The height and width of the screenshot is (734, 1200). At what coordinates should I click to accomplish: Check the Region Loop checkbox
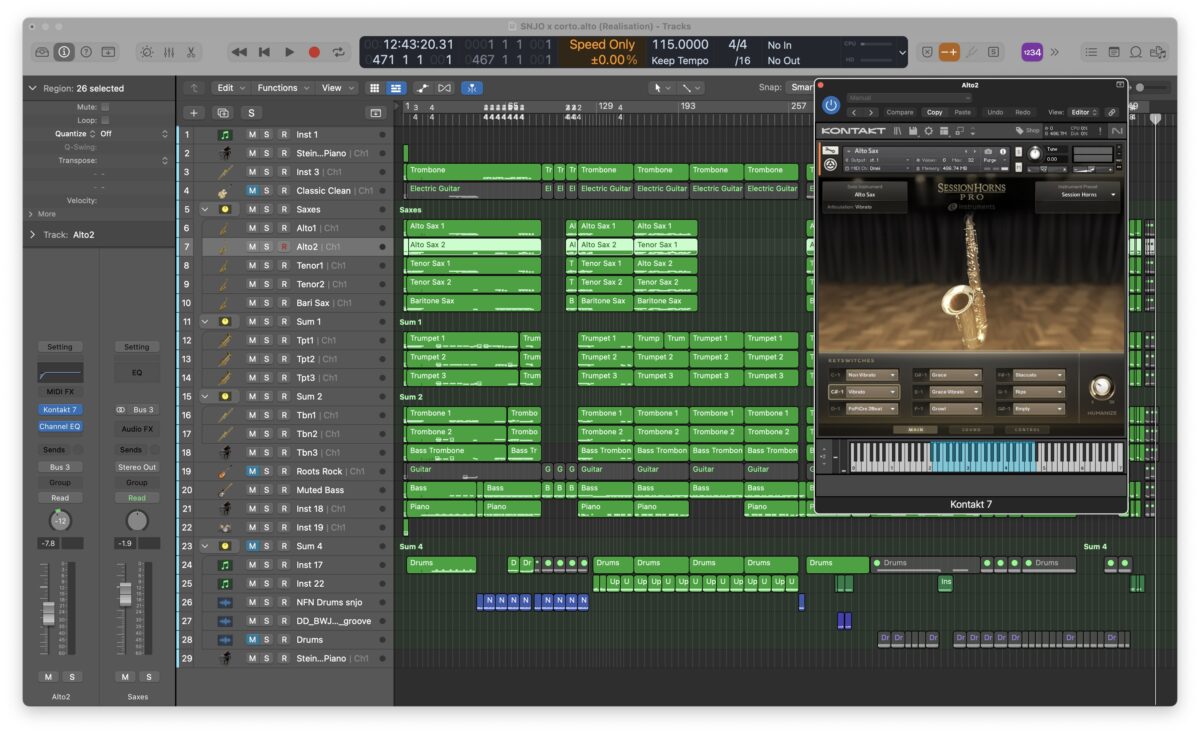point(105,119)
